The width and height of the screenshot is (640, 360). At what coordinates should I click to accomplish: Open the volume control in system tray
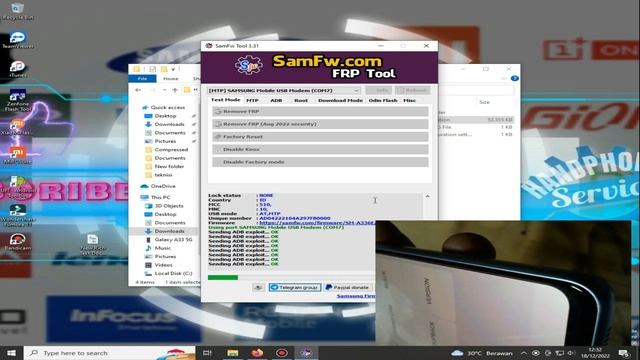[x=571, y=353]
